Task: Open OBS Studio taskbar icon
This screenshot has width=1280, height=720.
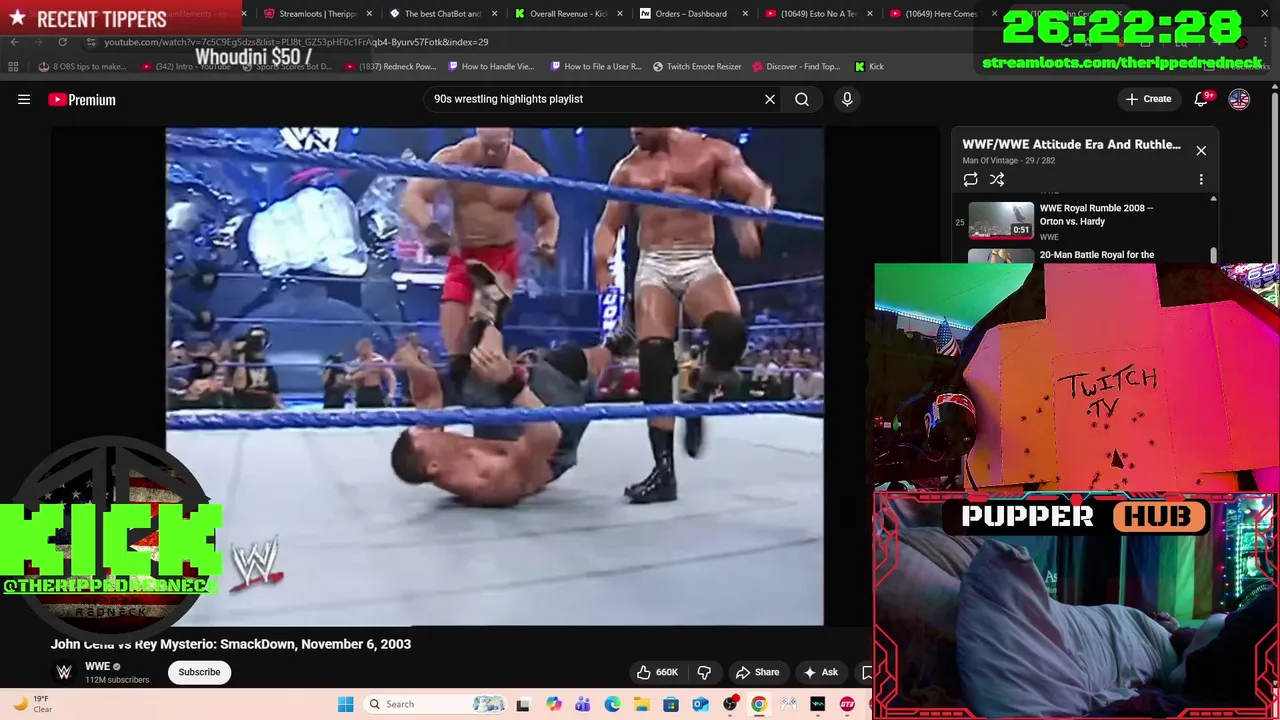Action: [730, 704]
